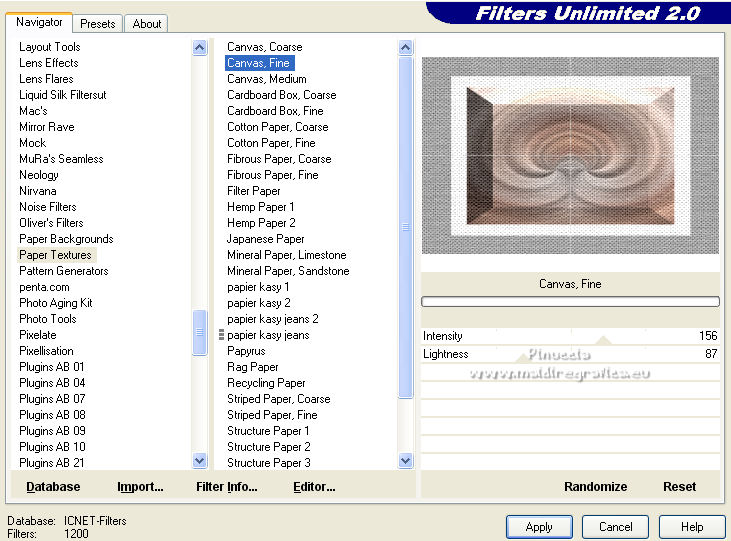Select Photo Tools category
The image size is (731, 541).
(48, 319)
